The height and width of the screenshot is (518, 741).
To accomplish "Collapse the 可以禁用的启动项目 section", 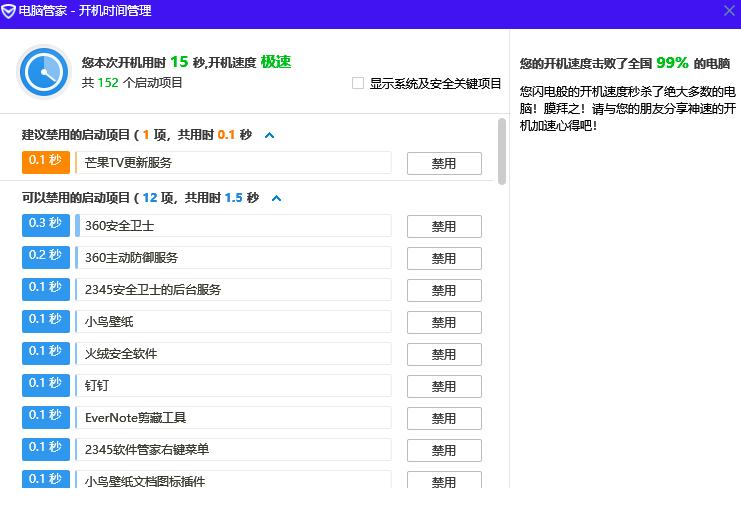I will [276, 199].
